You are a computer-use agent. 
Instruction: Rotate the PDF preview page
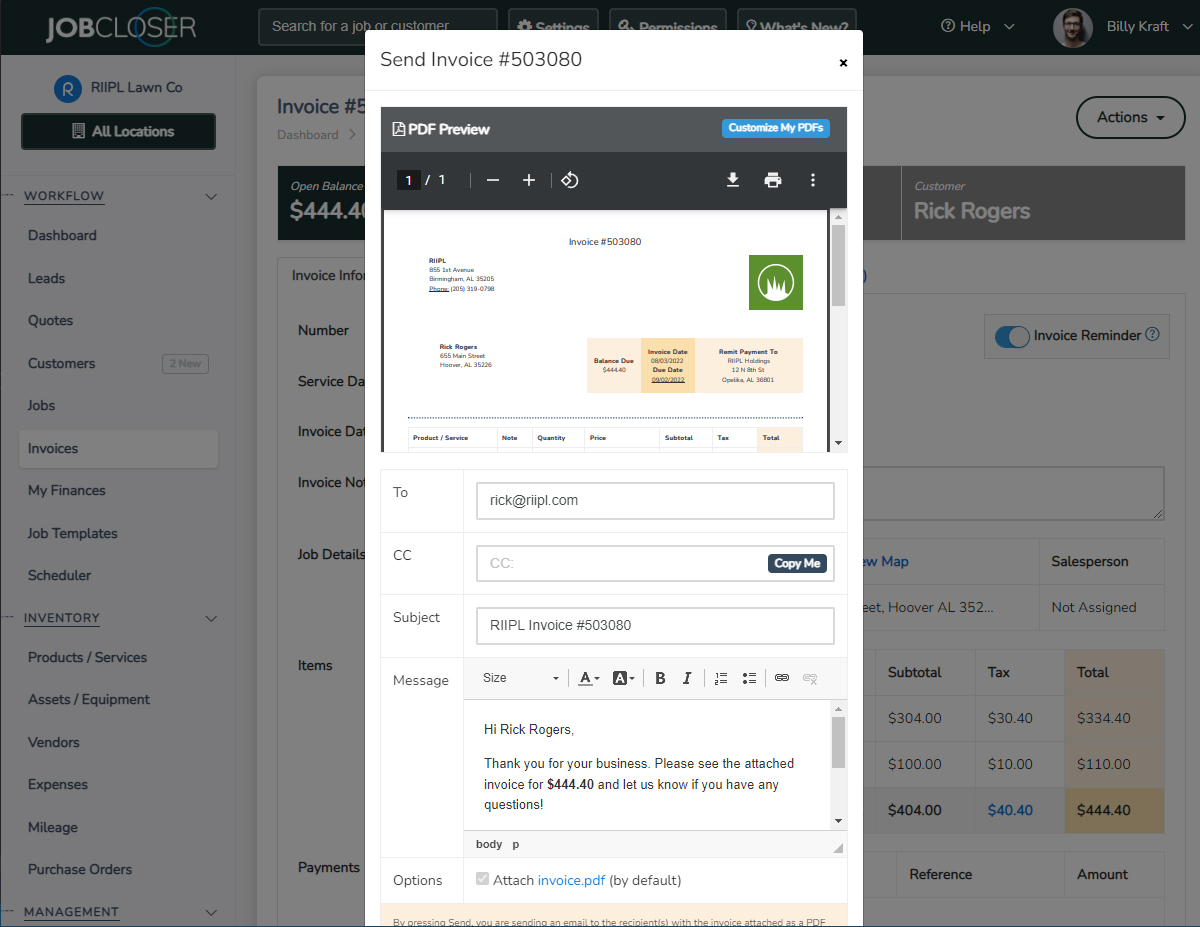pos(568,180)
